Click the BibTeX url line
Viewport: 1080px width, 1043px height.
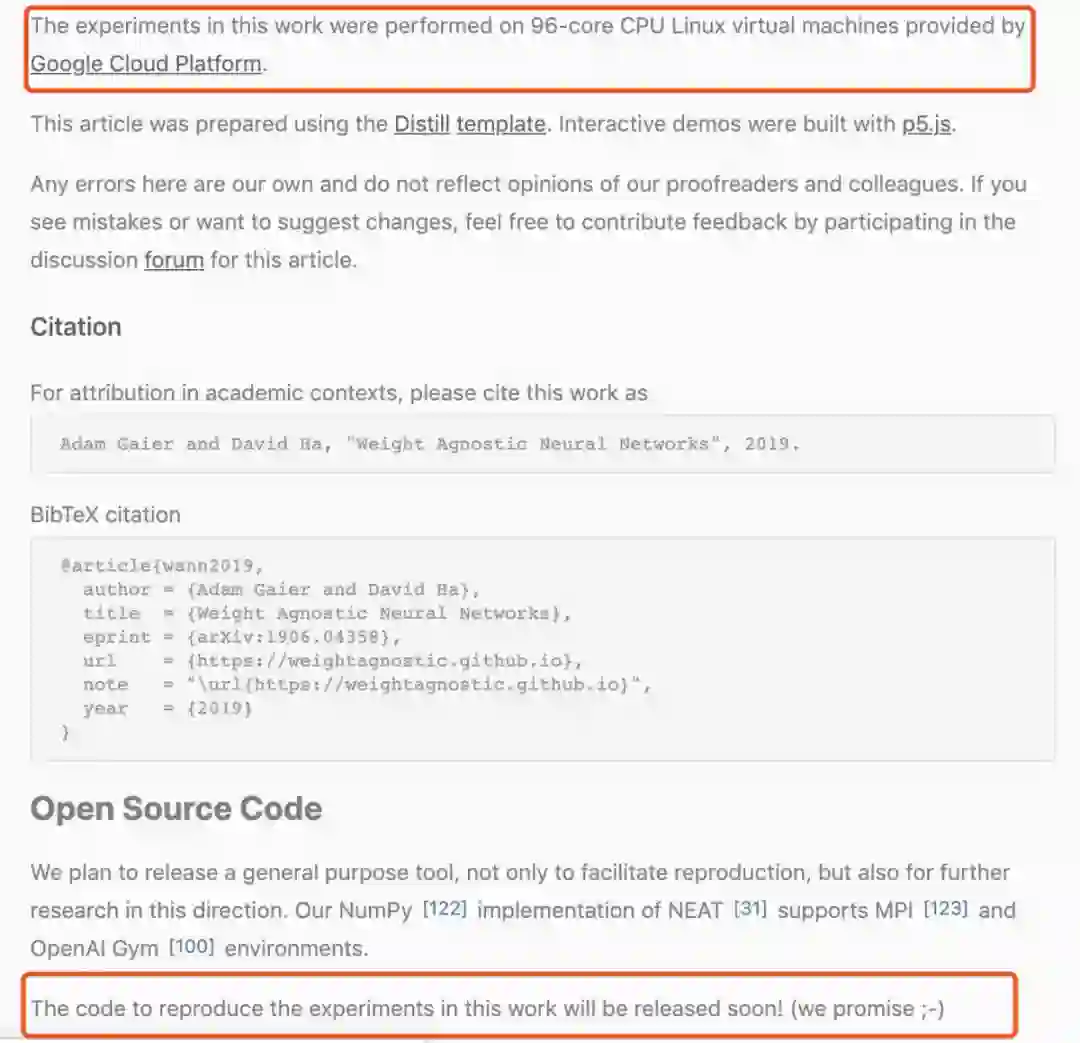[x=330, y=661]
